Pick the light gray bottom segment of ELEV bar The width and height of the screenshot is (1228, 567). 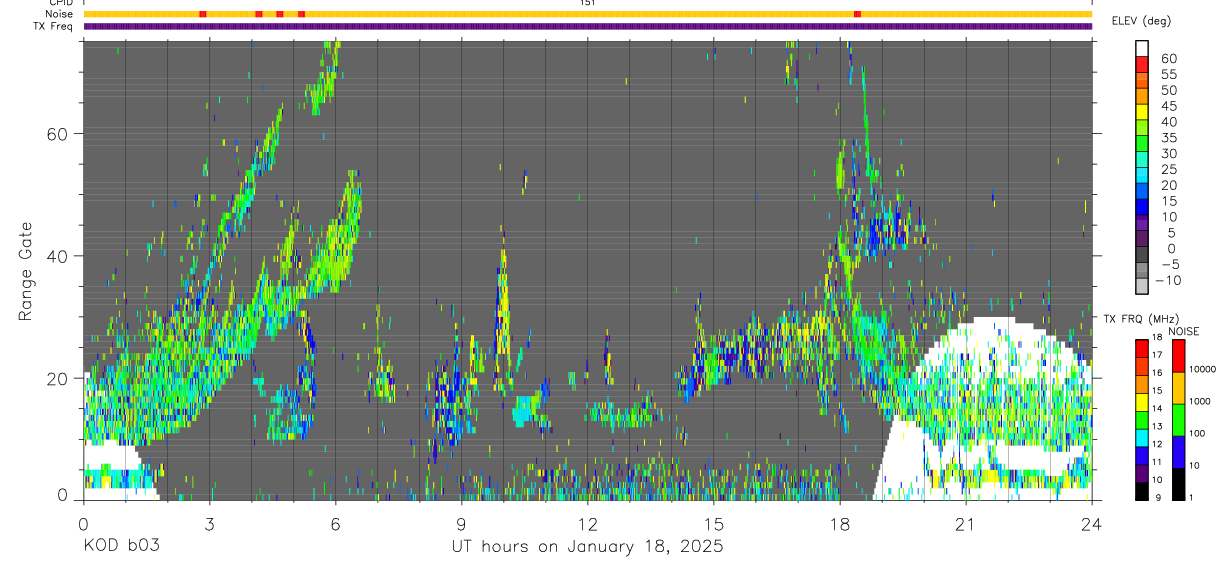click(1142, 286)
